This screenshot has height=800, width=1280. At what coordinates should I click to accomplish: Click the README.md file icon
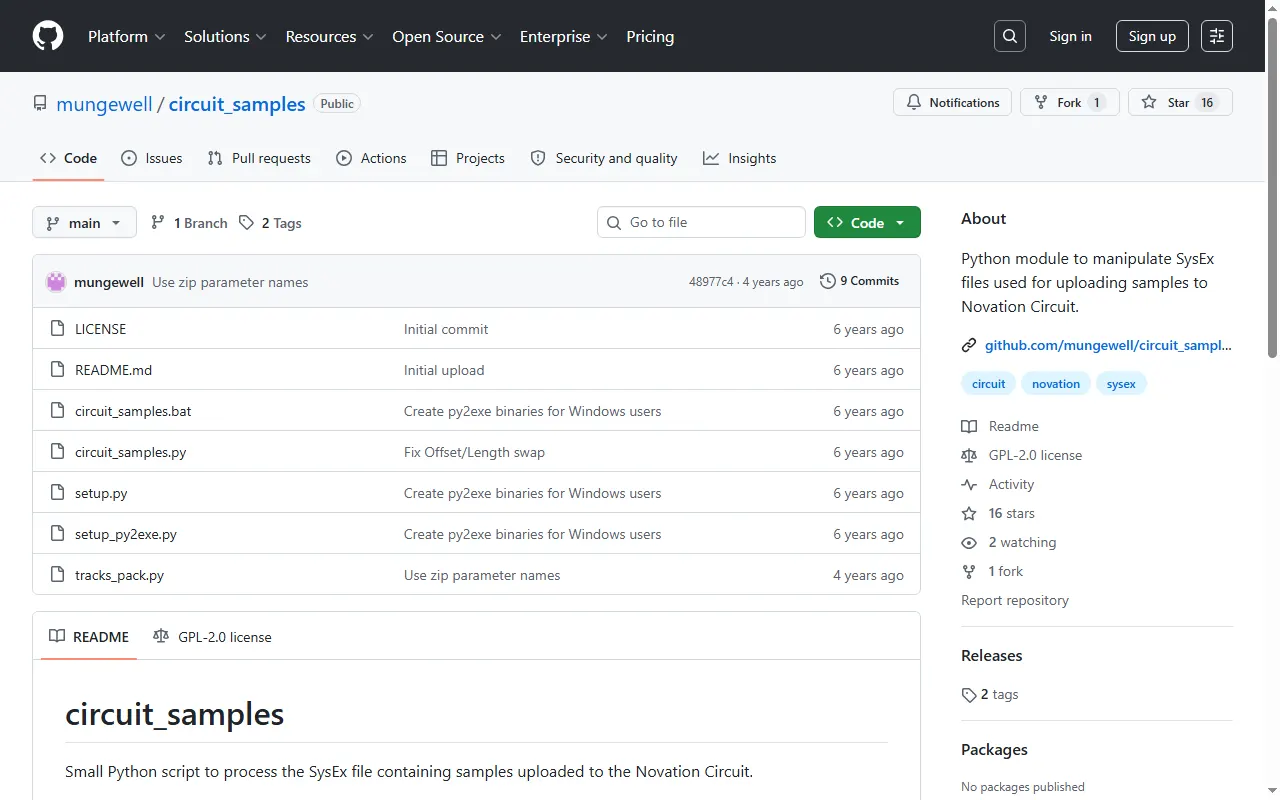[57, 370]
